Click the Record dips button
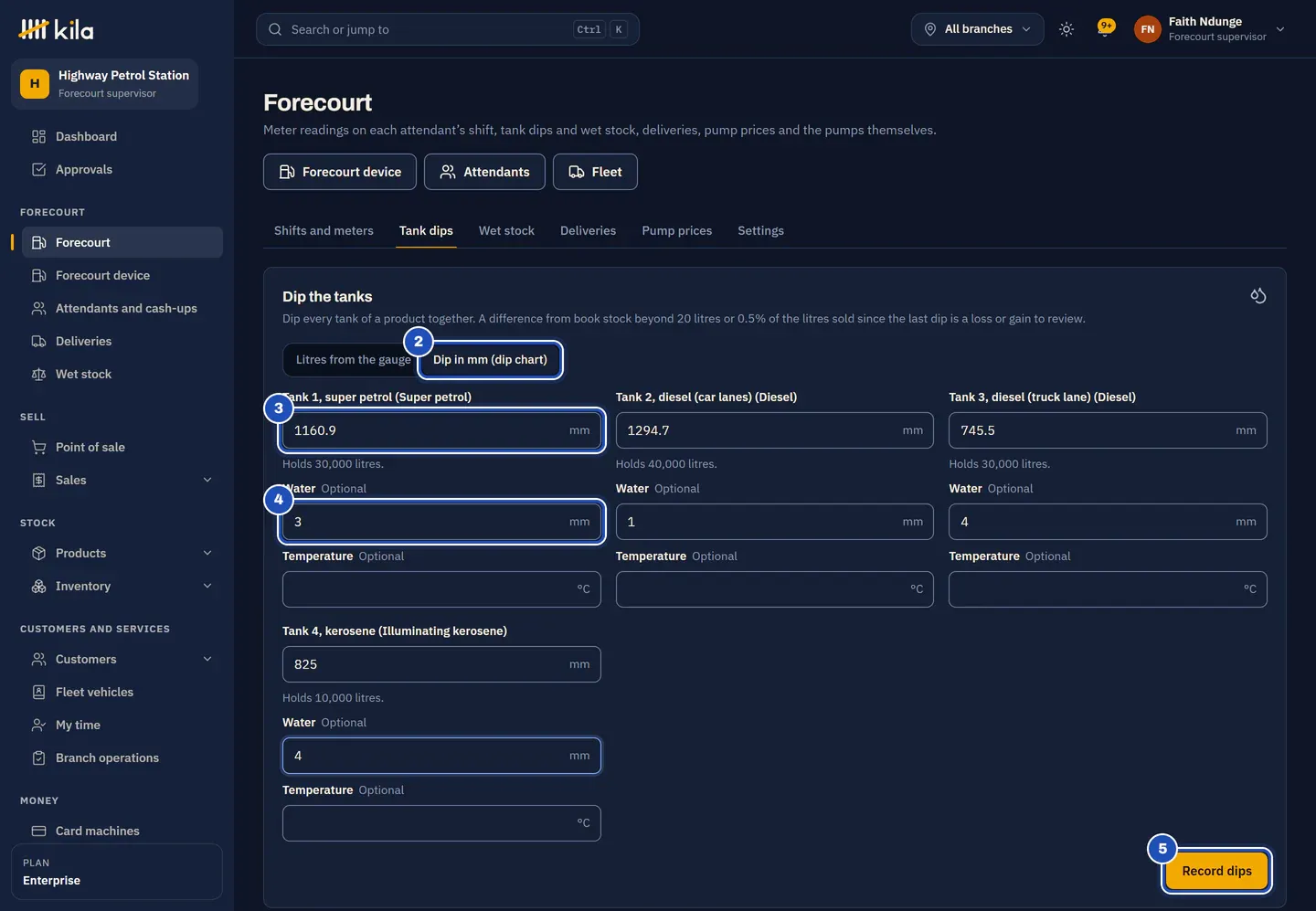 (x=1216, y=872)
